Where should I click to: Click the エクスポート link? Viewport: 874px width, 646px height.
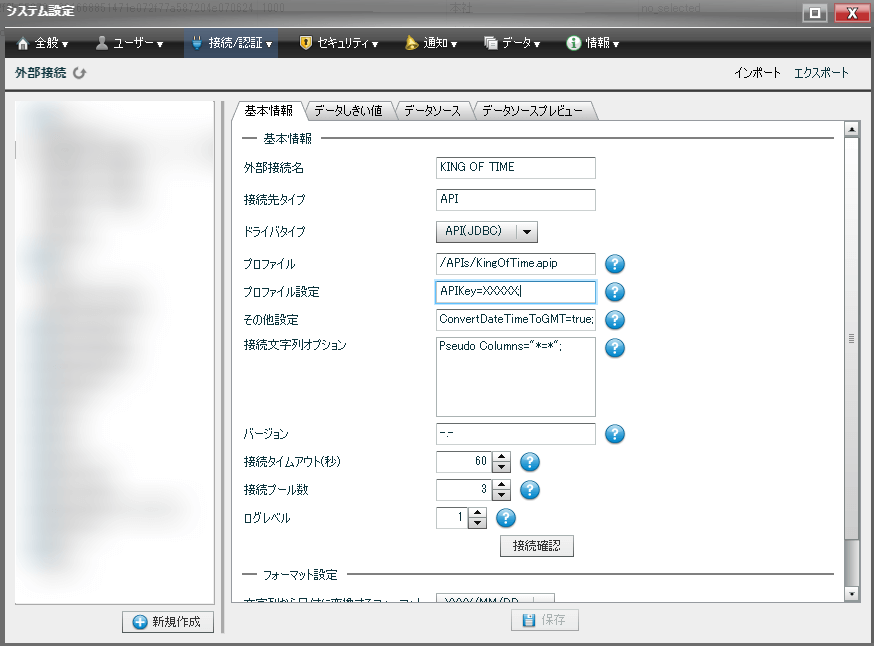click(x=821, y=73)
